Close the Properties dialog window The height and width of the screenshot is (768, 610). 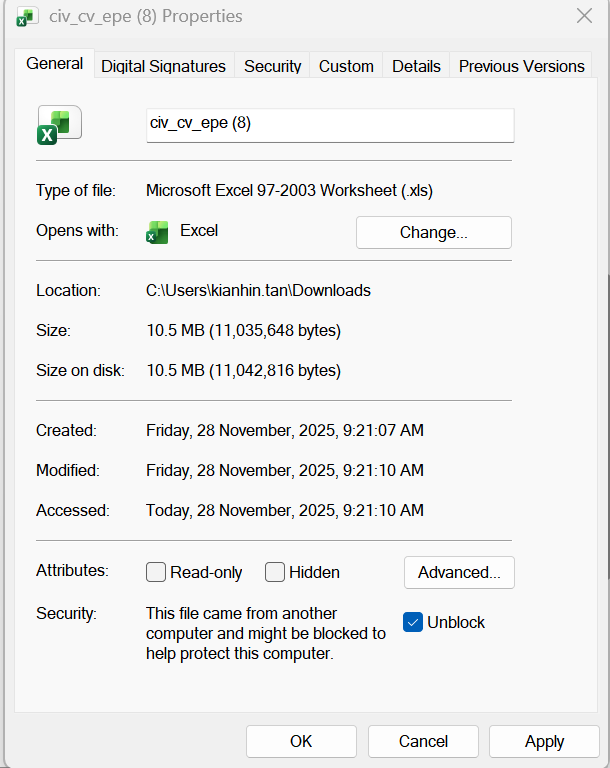click(584, 17)
